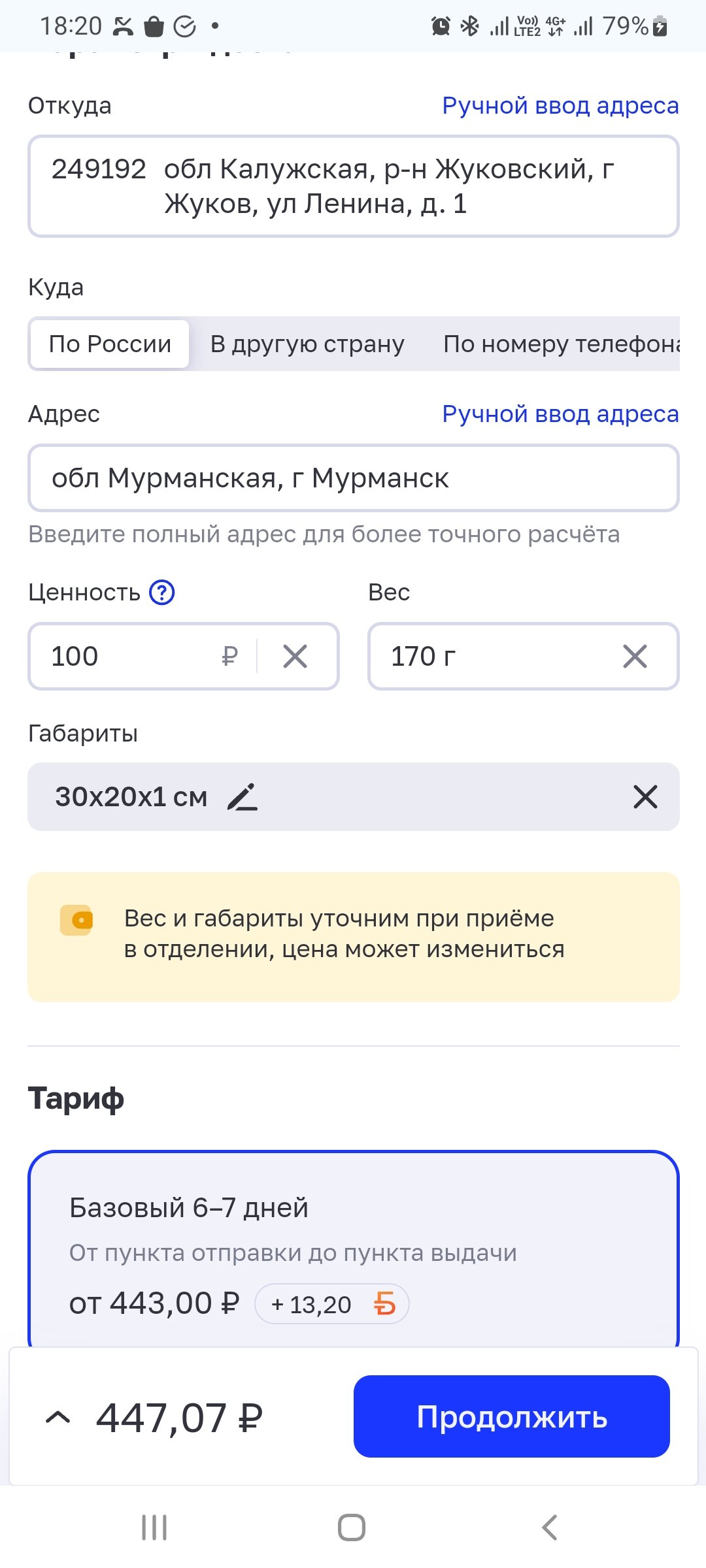This screenshot has width=706, height=1568.
Task: Open manual address entry for Откуда
Action: (x=560, y=106)
